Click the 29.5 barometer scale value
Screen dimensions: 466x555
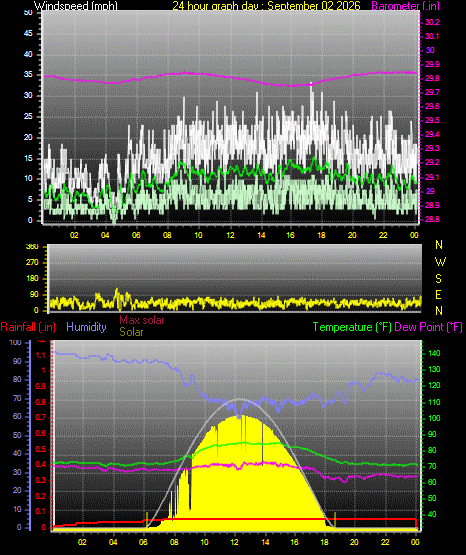(x=432, y=120)
